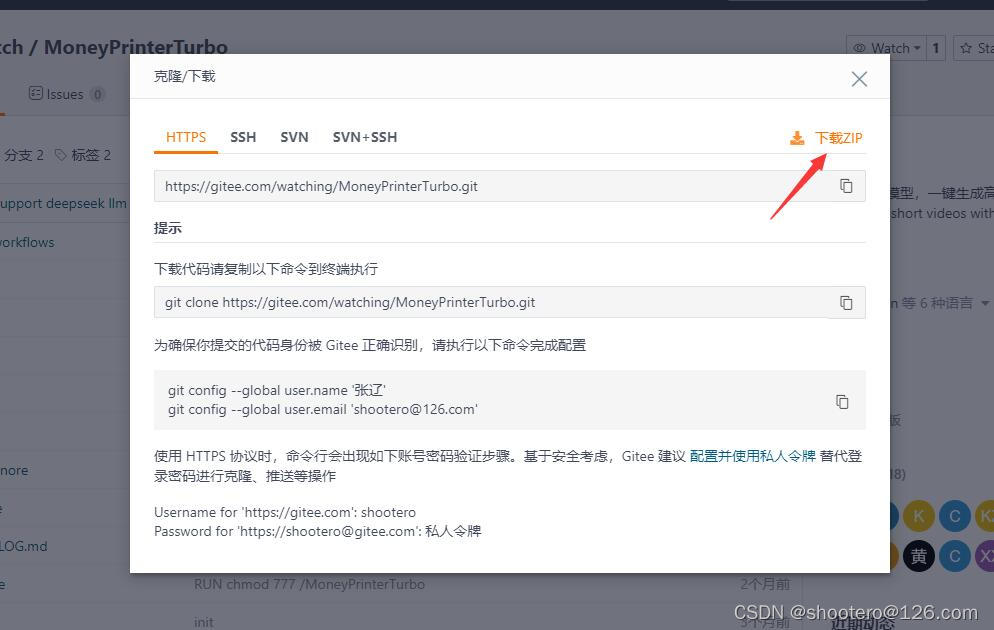Click the tag icon beside 标签 2
This screenshot has height=630, width=994.
click(60, 155)
